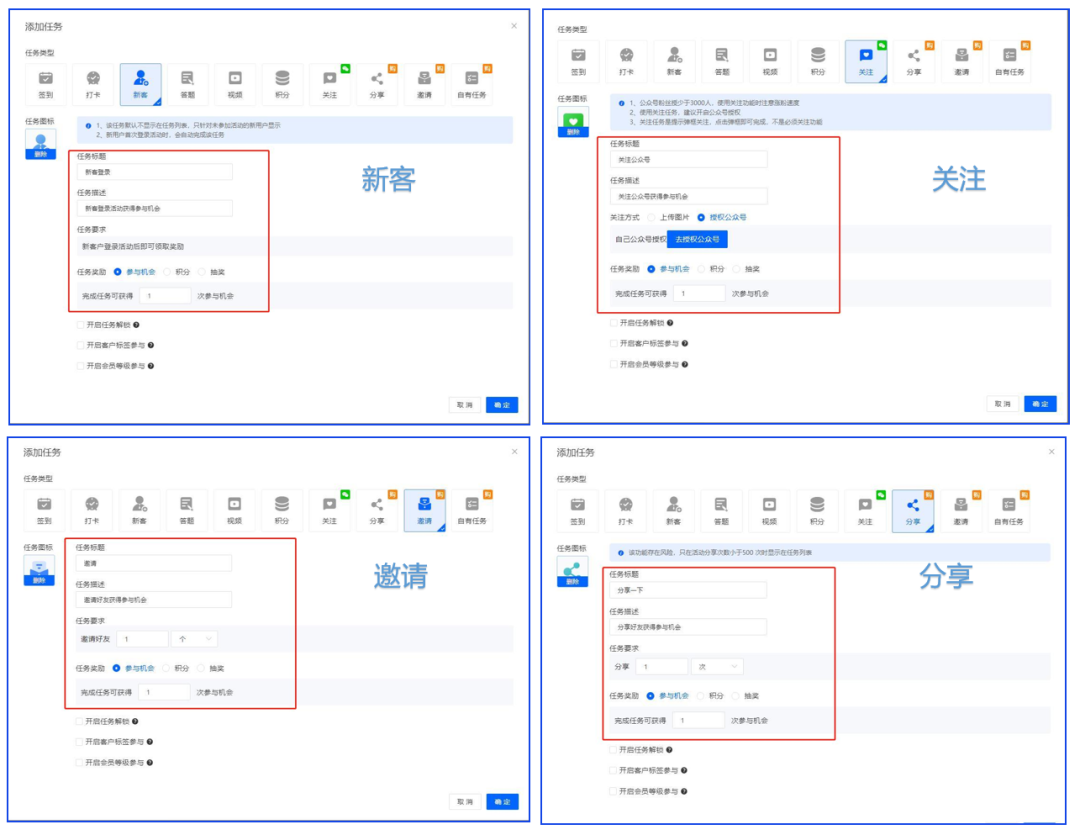This screenshot has height=835, width=1080.
Task: Select 签到 task type in 分享一下 dialog
Action: point(577,511)
